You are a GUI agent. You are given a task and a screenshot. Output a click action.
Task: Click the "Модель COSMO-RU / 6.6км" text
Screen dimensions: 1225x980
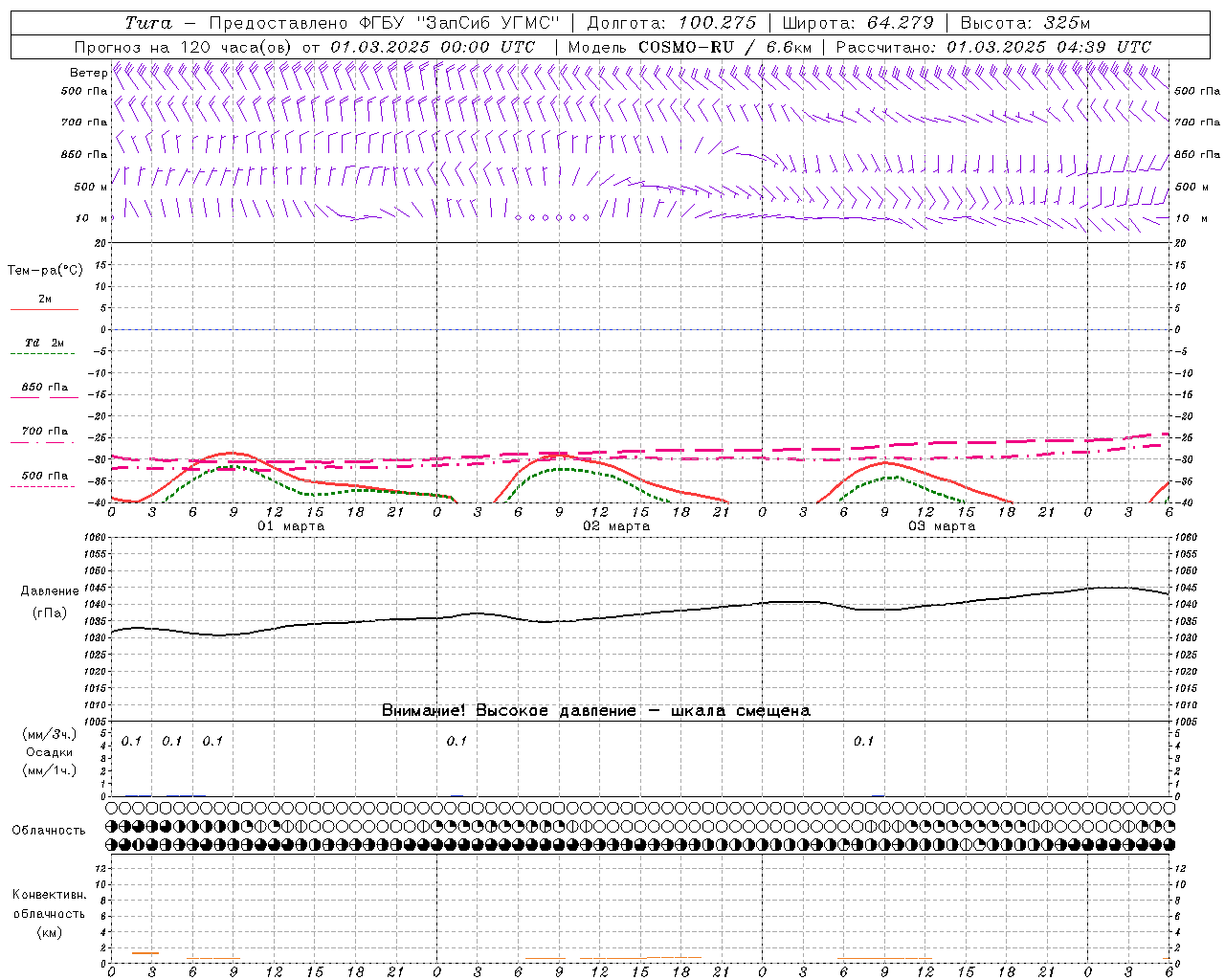pyautogui.click(x=690, y=47)
